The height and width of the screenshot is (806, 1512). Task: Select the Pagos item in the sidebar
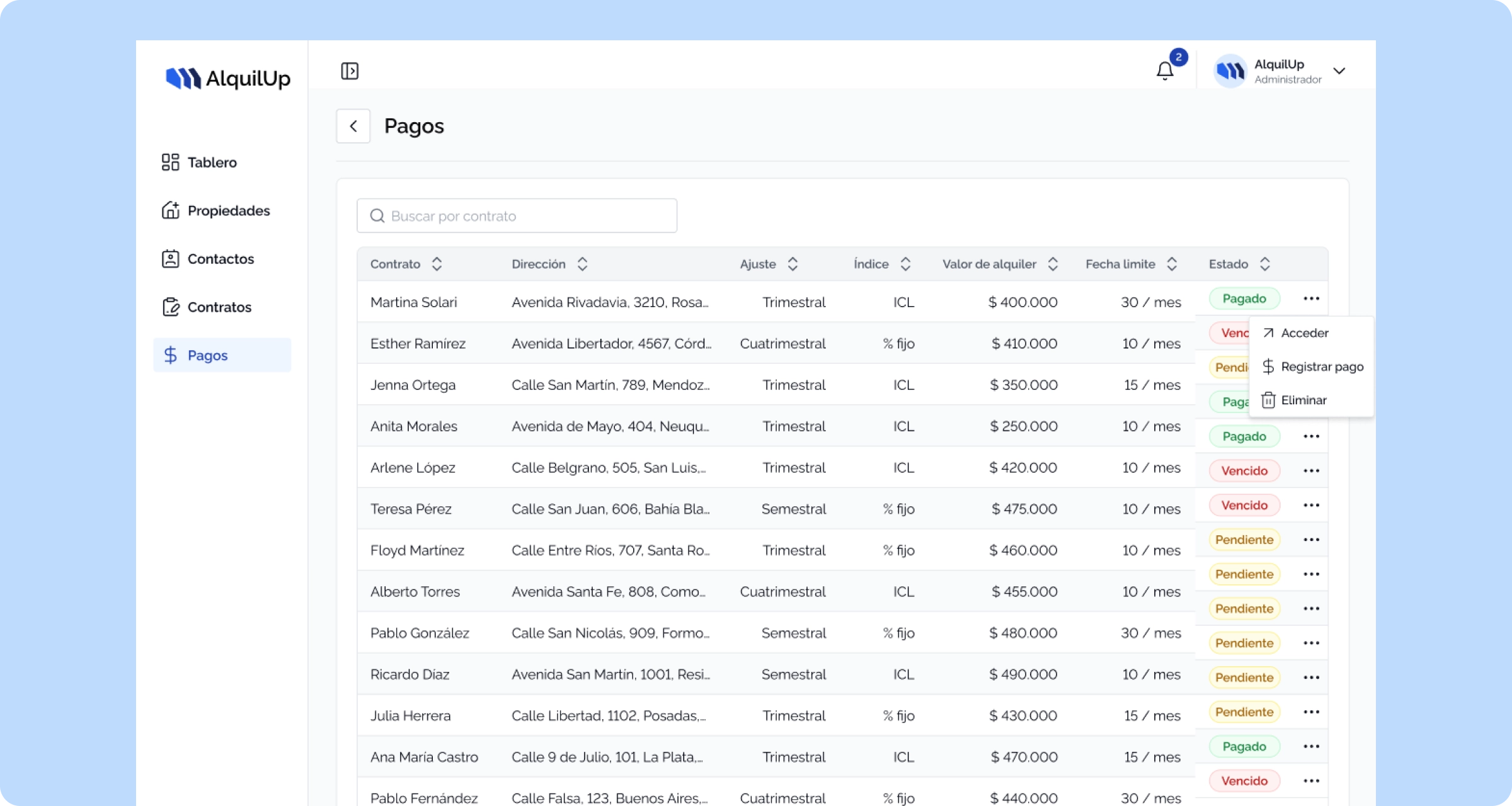click(x=207, y=355)
